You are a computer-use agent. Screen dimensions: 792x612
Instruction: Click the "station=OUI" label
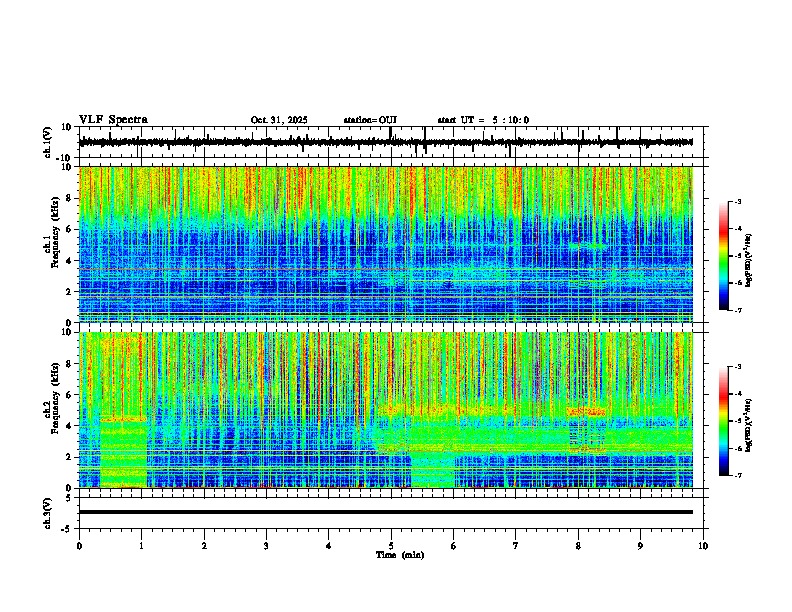click(370, 120)
